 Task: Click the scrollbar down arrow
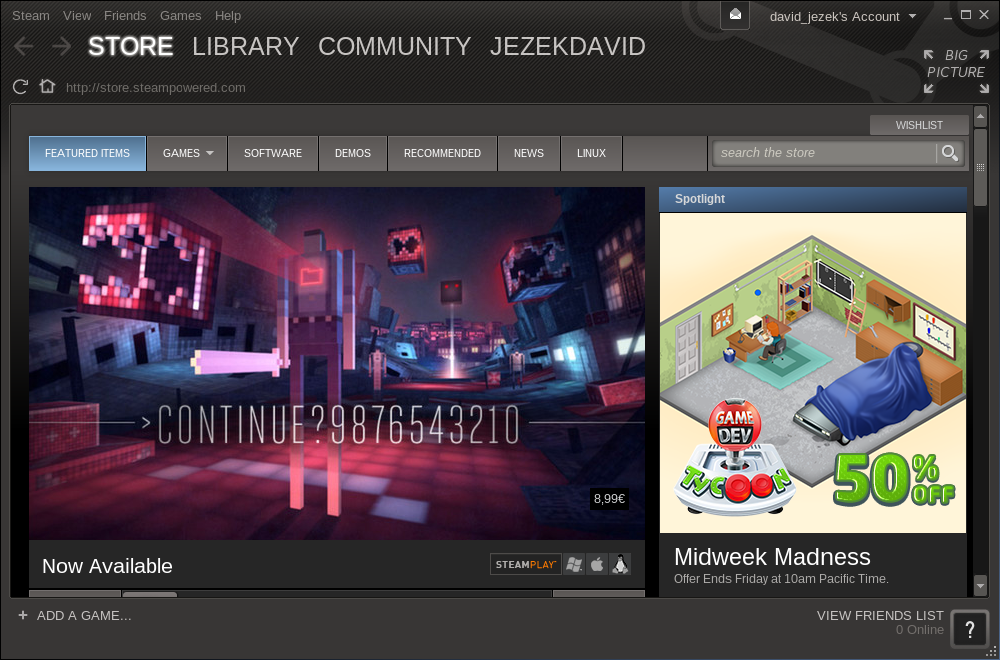point(980,584)
